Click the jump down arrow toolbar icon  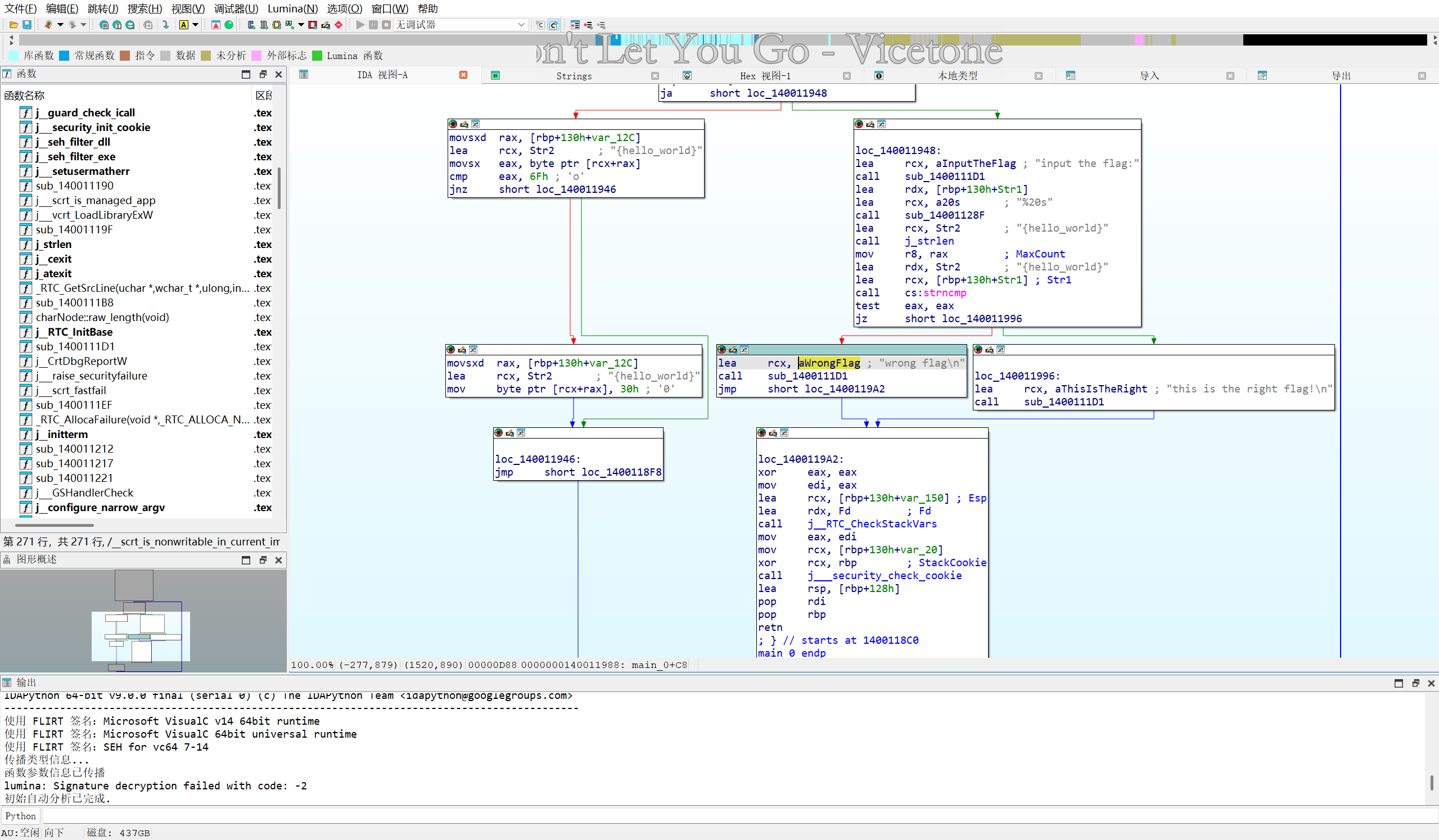click(x=165, y=25)
